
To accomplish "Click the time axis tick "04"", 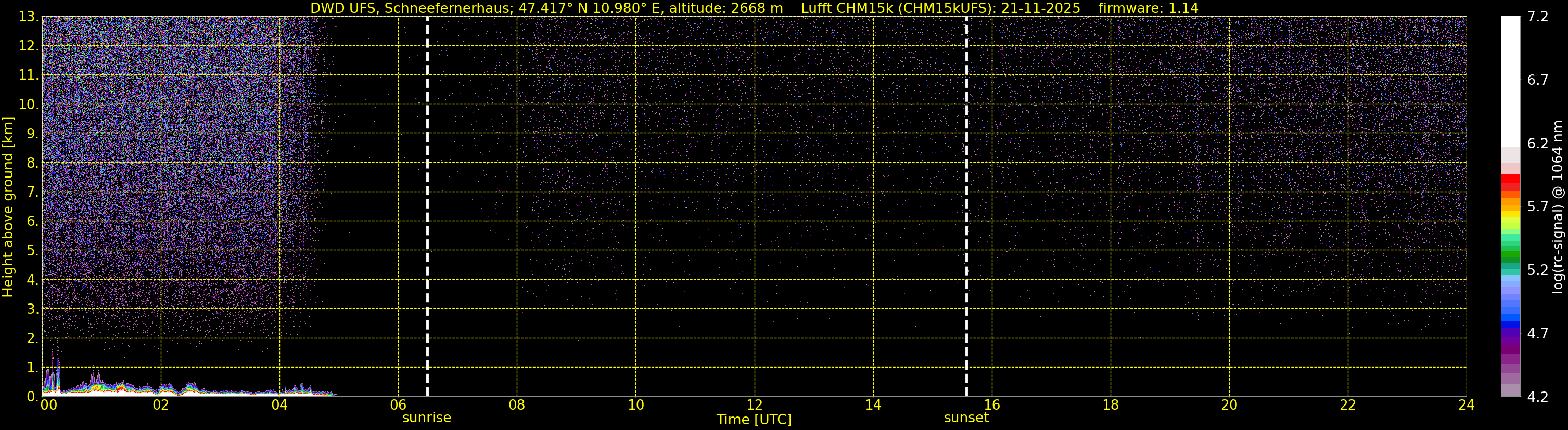I will [x=279, y=405].
